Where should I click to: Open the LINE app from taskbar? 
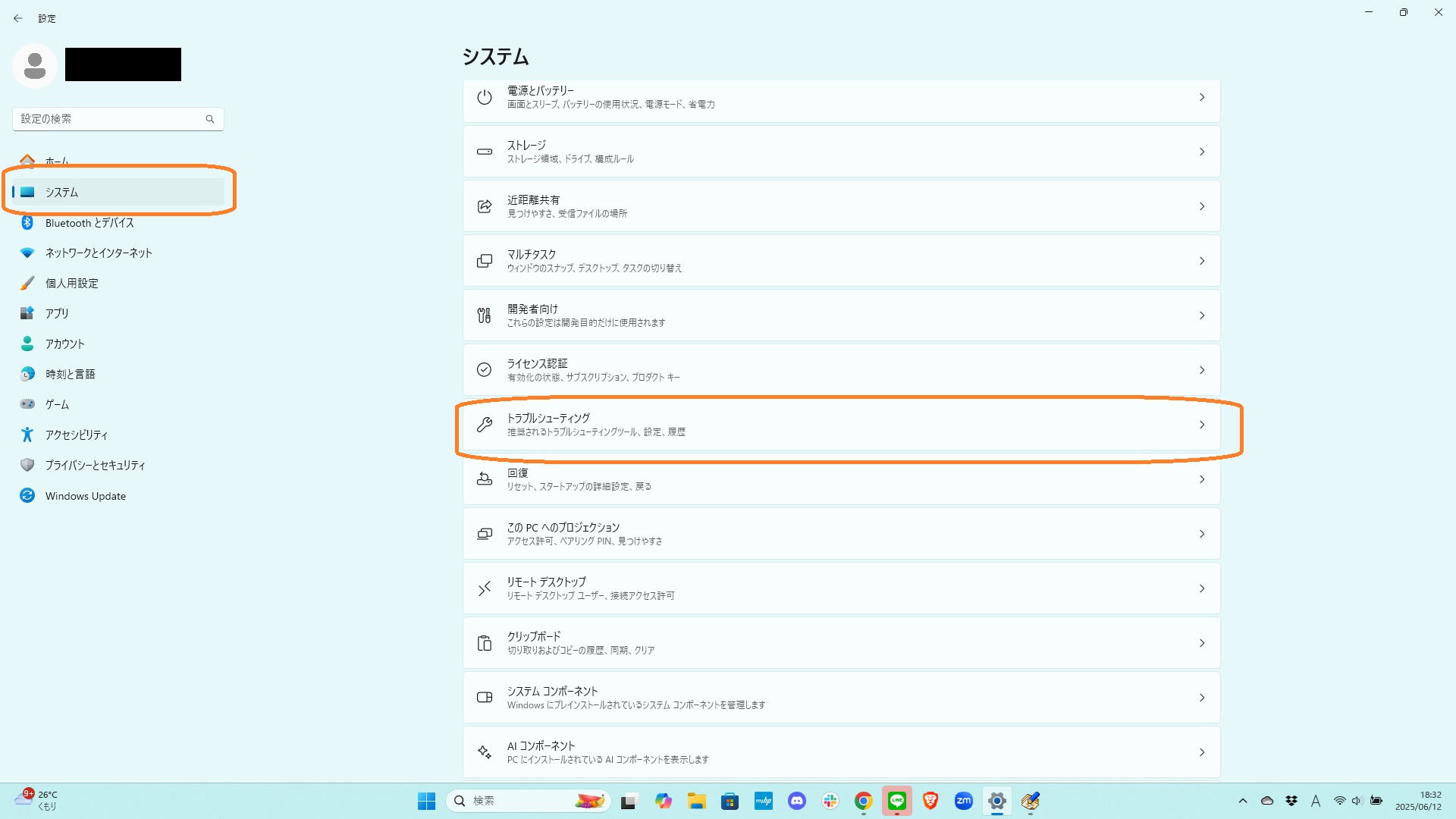coord(896,801)
